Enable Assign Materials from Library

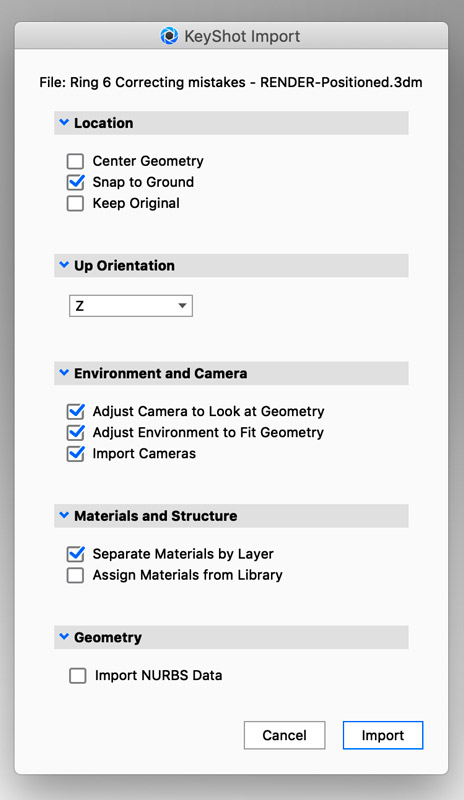click(x=76, y=576)
